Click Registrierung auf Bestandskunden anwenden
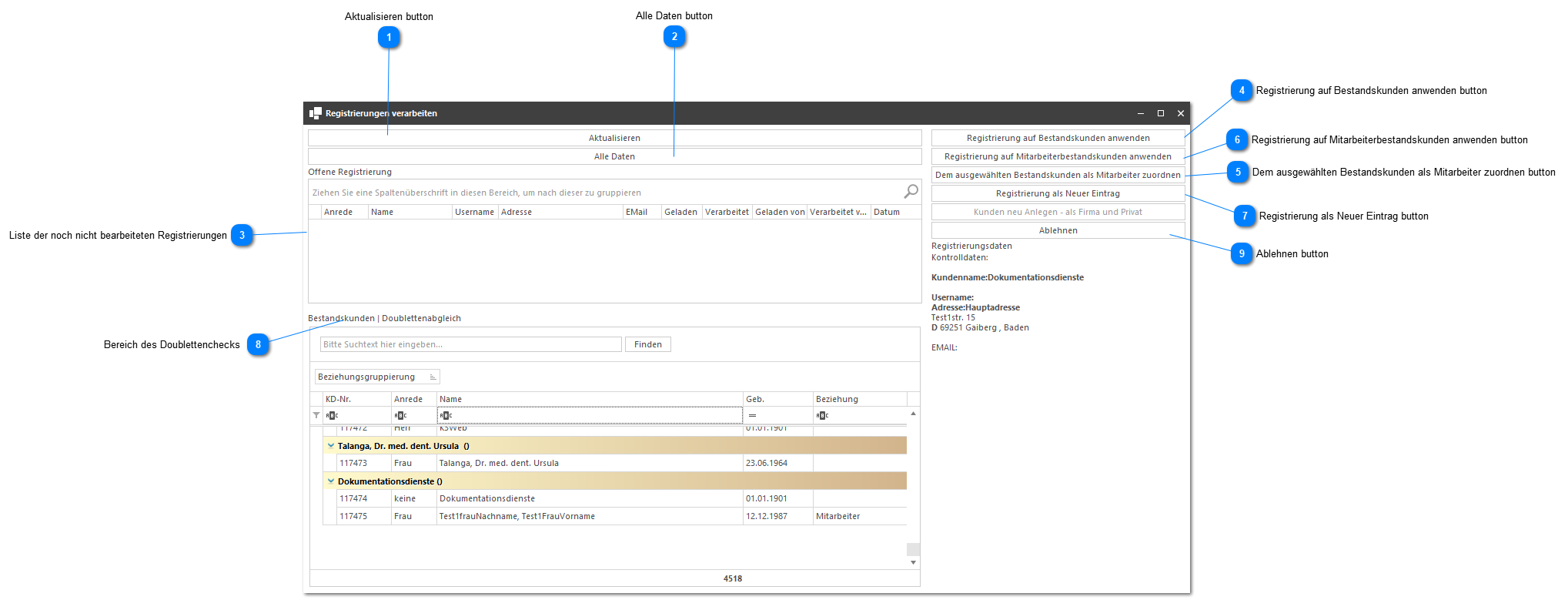Image resolution: width=1568 pixels, height=600 pixels. click(1058, 138)
